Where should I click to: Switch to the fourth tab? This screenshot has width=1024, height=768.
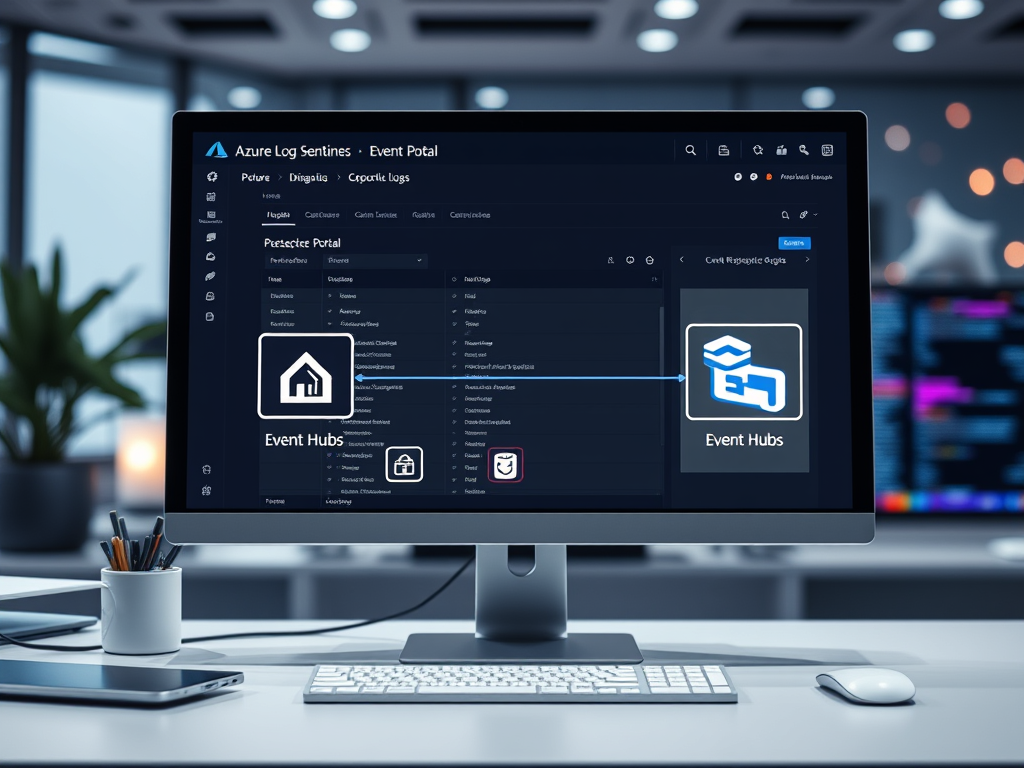point(423,215)
